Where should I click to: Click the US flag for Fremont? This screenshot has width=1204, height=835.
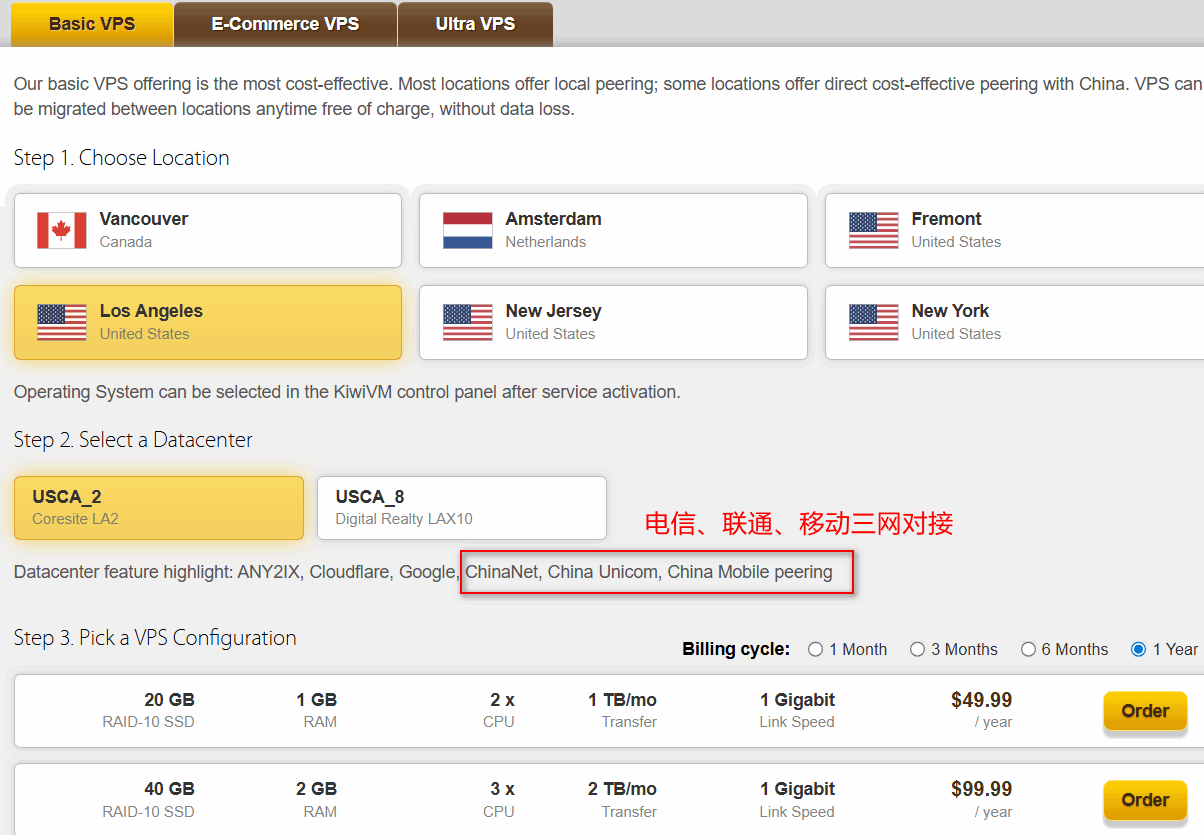click(x=874, y=230)
